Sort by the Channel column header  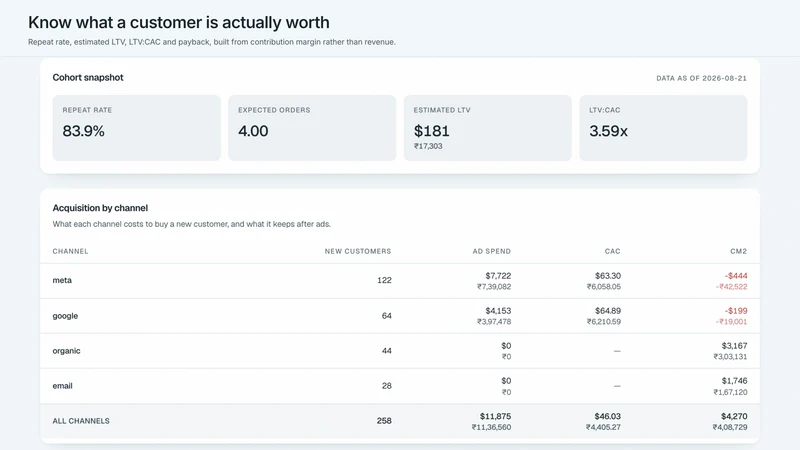click(x=70, y=251)
